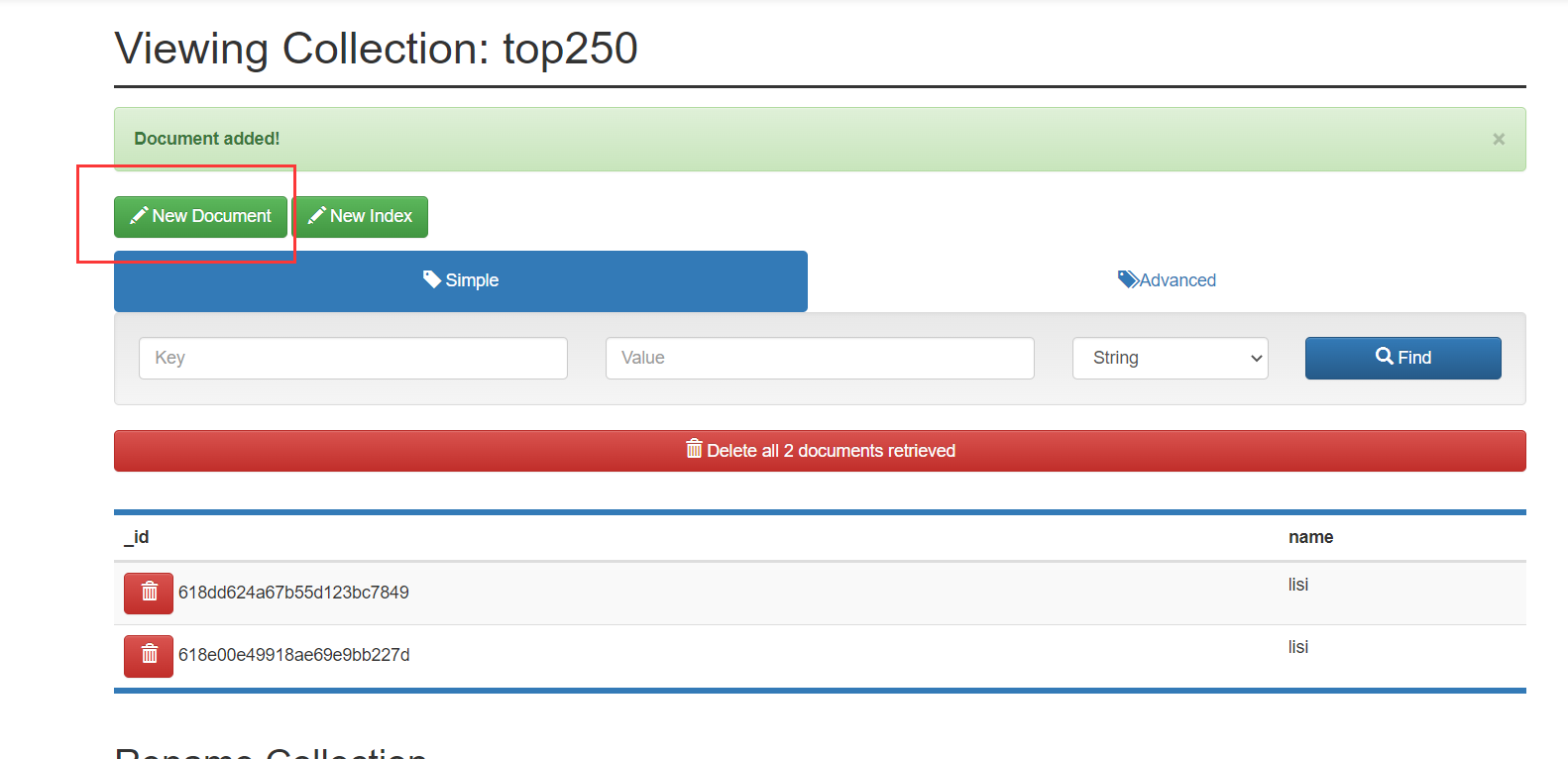Click the 'Viewing Collection: top250' heading
The height and width of the screenshot is (759, 1568).
pyautogui.click(x=376, y=49)
